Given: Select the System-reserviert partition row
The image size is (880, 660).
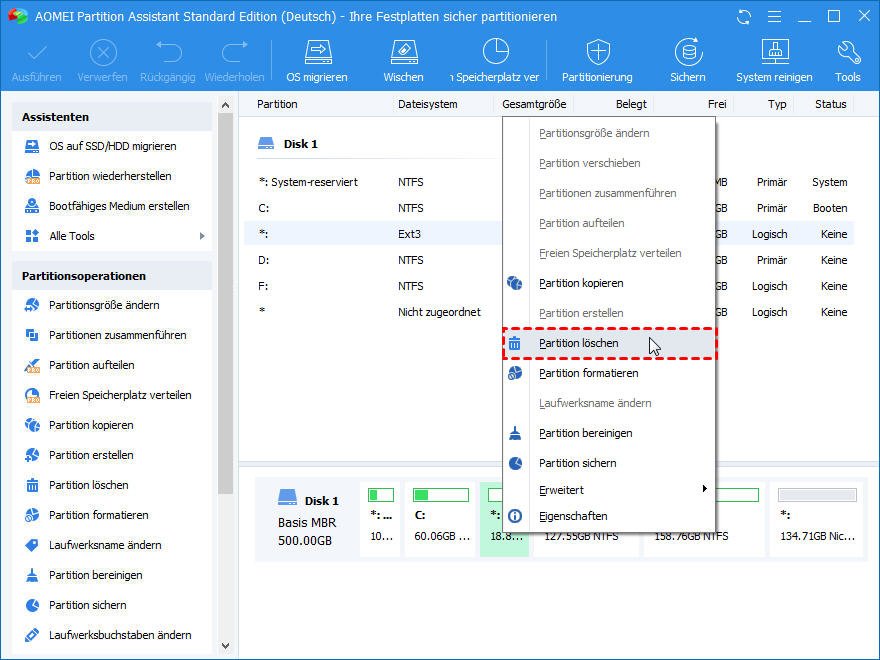Looking at the screenshot, I should pos(549,182).
